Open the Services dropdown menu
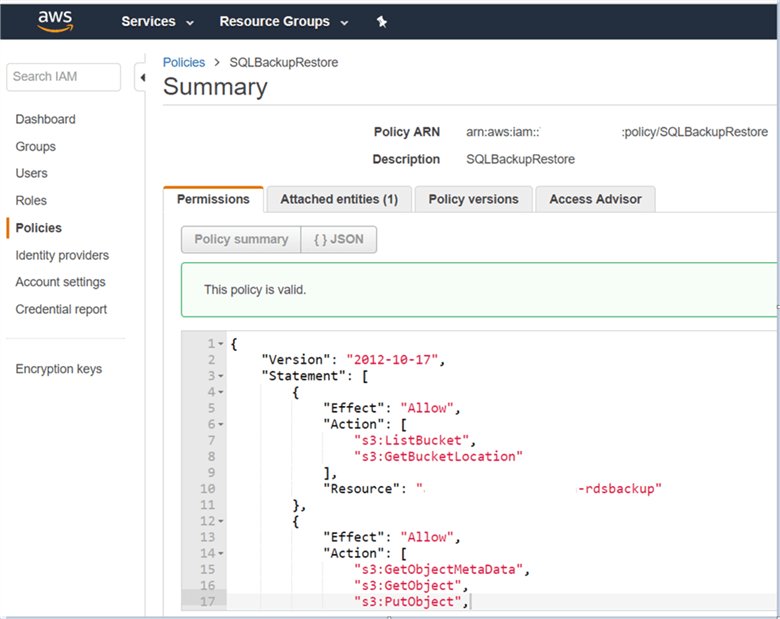 pos(157,22)
